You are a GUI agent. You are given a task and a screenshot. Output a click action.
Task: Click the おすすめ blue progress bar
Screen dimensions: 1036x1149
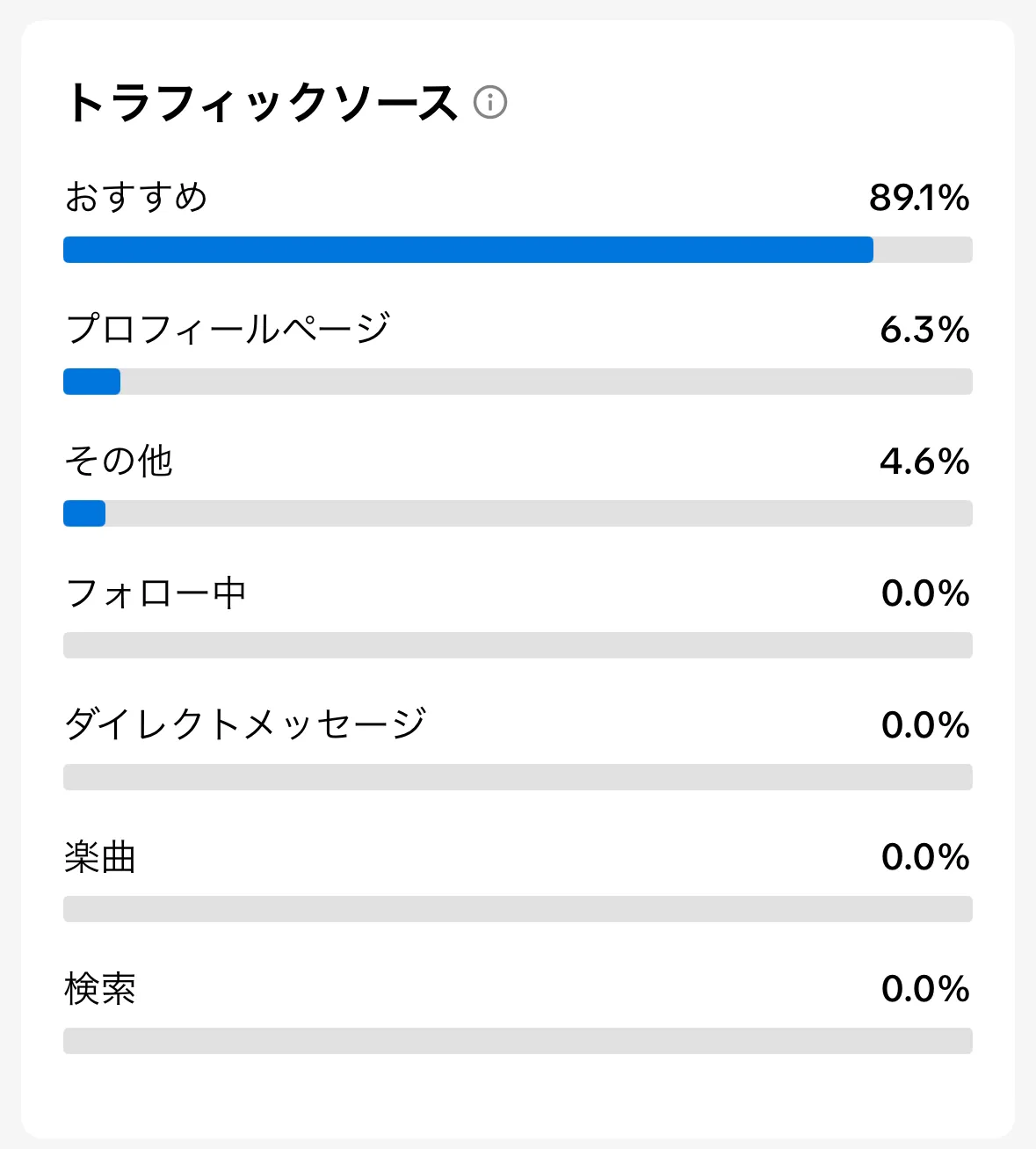tap(467, 250)
